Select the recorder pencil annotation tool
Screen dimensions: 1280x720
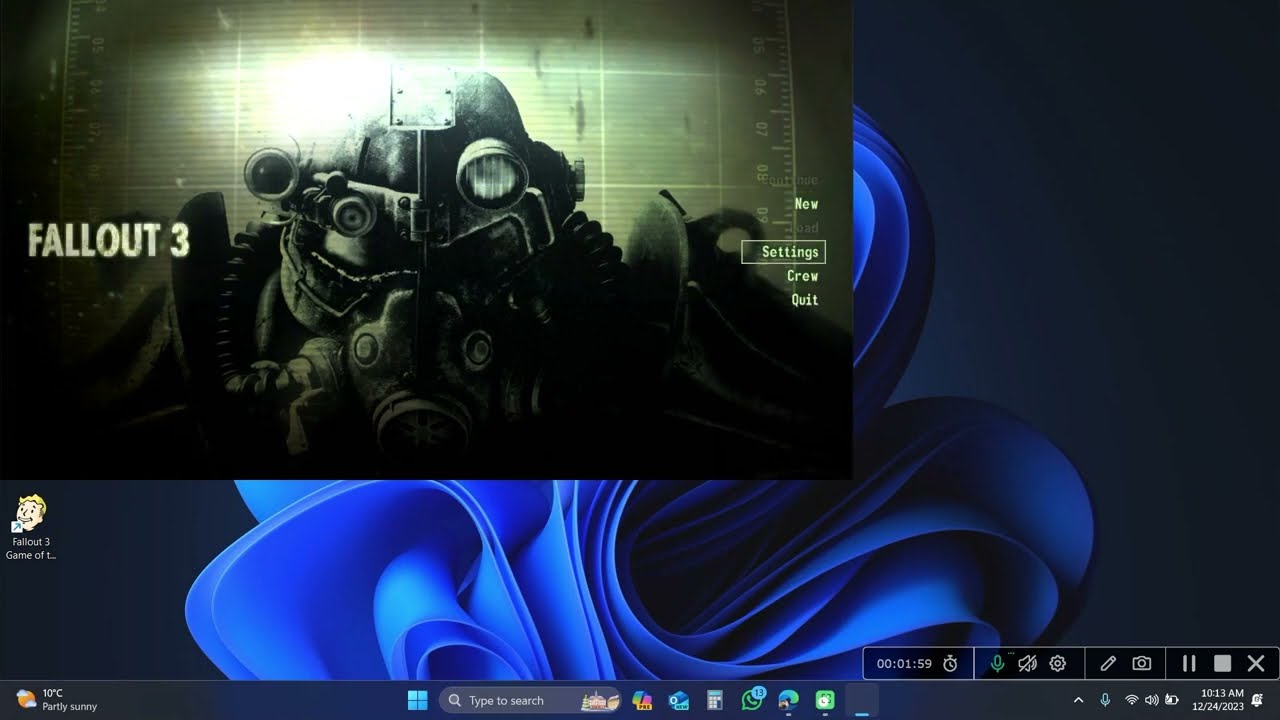pos(1108,663)
